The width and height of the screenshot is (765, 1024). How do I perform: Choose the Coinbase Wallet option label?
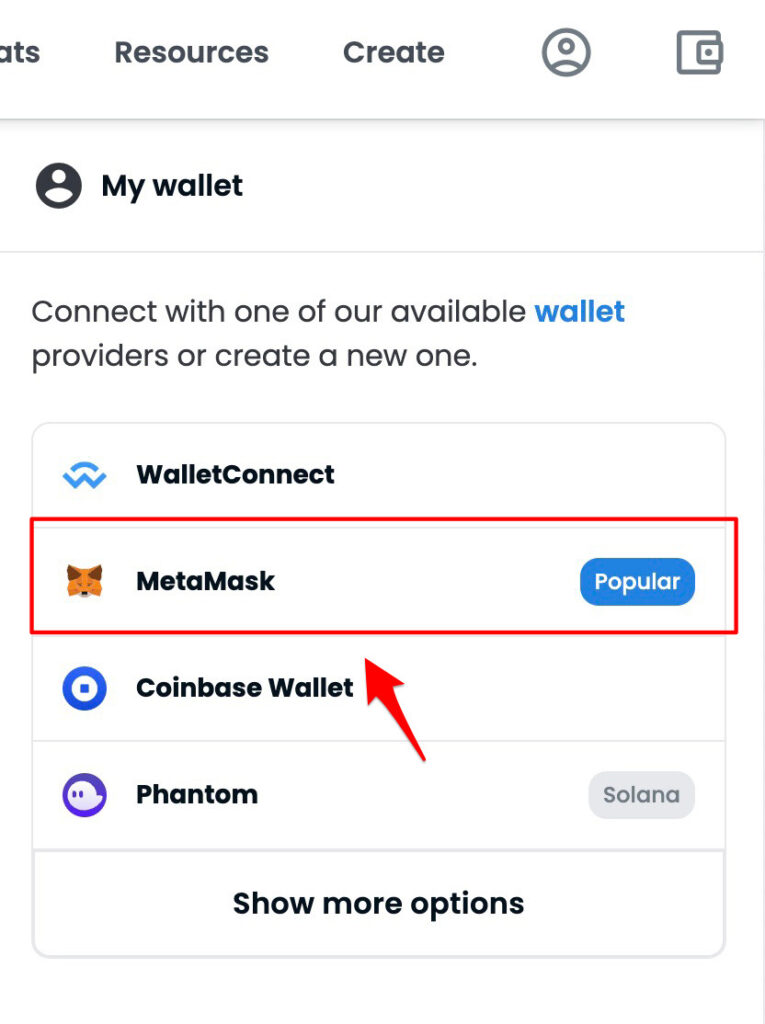(244, 688)
